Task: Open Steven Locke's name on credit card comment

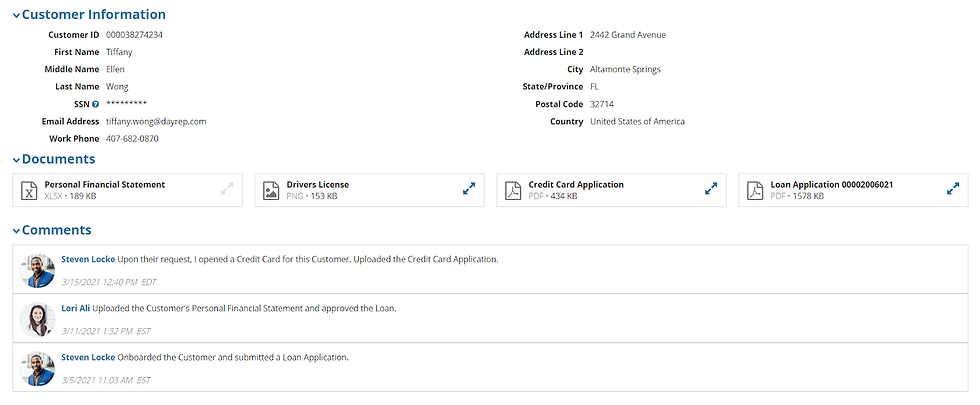Action: (x=88, y=259)
